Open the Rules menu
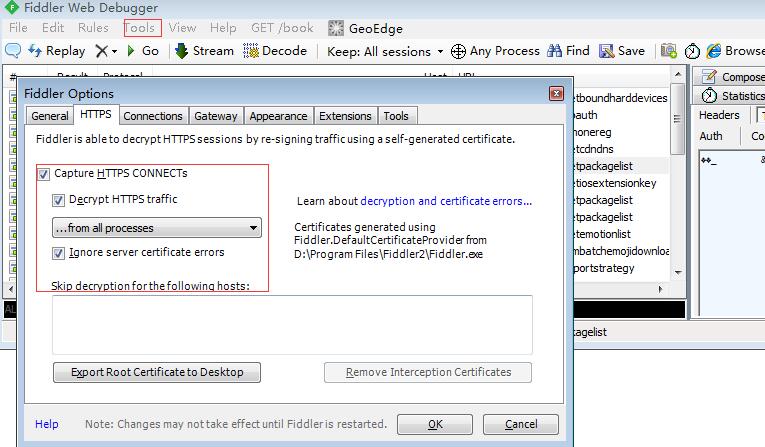 coord(93,28)
